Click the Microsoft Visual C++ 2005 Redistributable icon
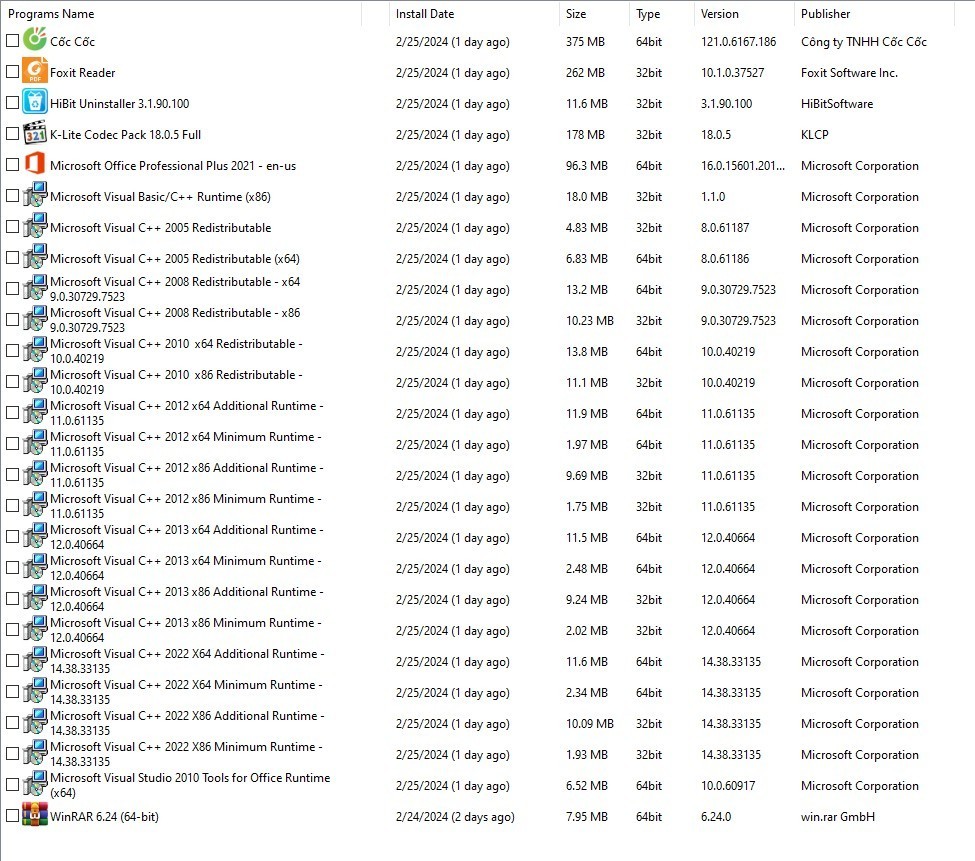This screenshot has height=861, width=975. pyautogui.click(x=35, y=227)
